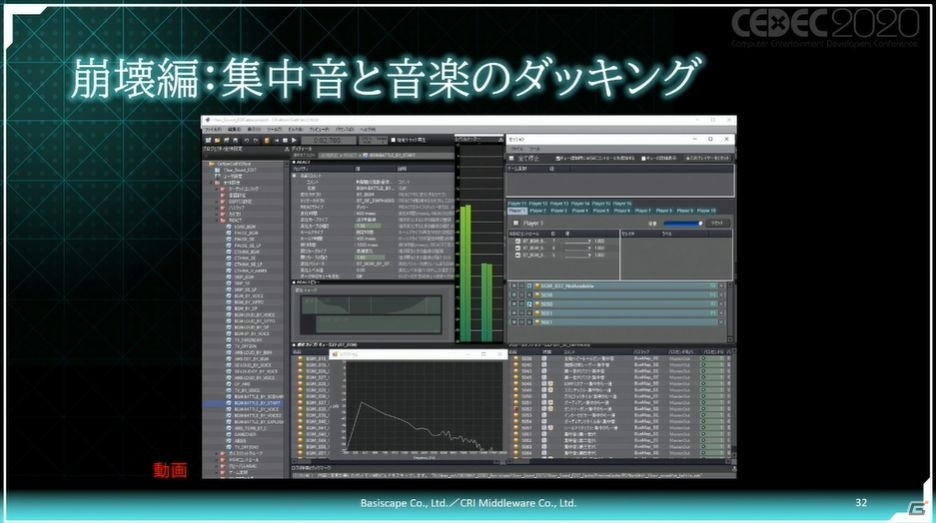Click the first icon in main toolbar
The image size is (936, 523).
[x=208, y=140]
